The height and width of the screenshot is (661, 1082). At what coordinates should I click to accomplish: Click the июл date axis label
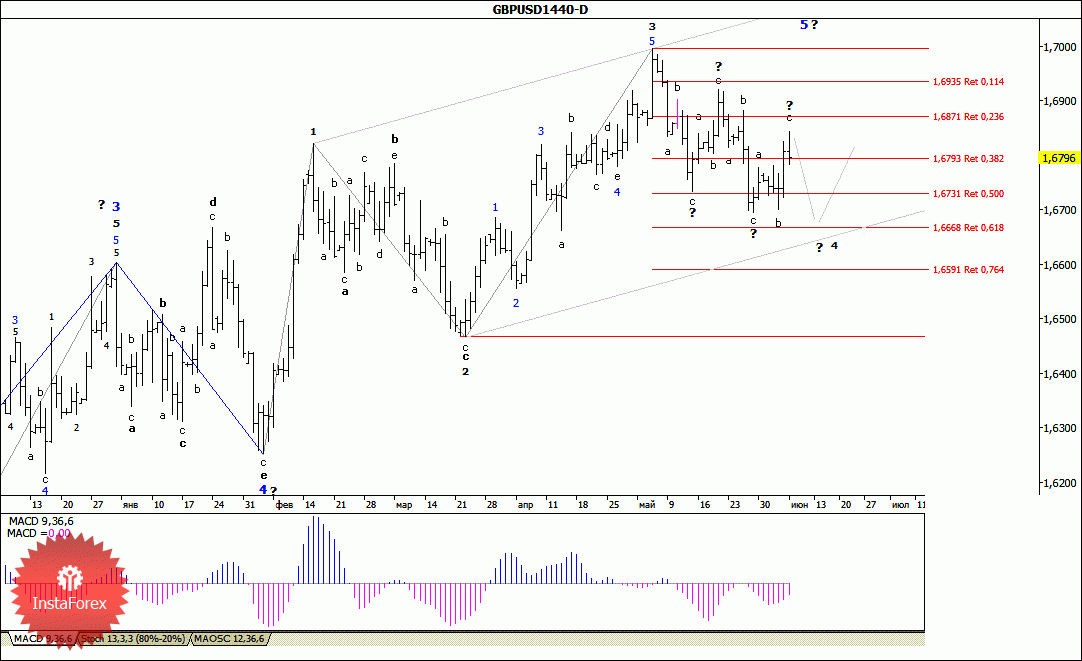tap(900, 505)
